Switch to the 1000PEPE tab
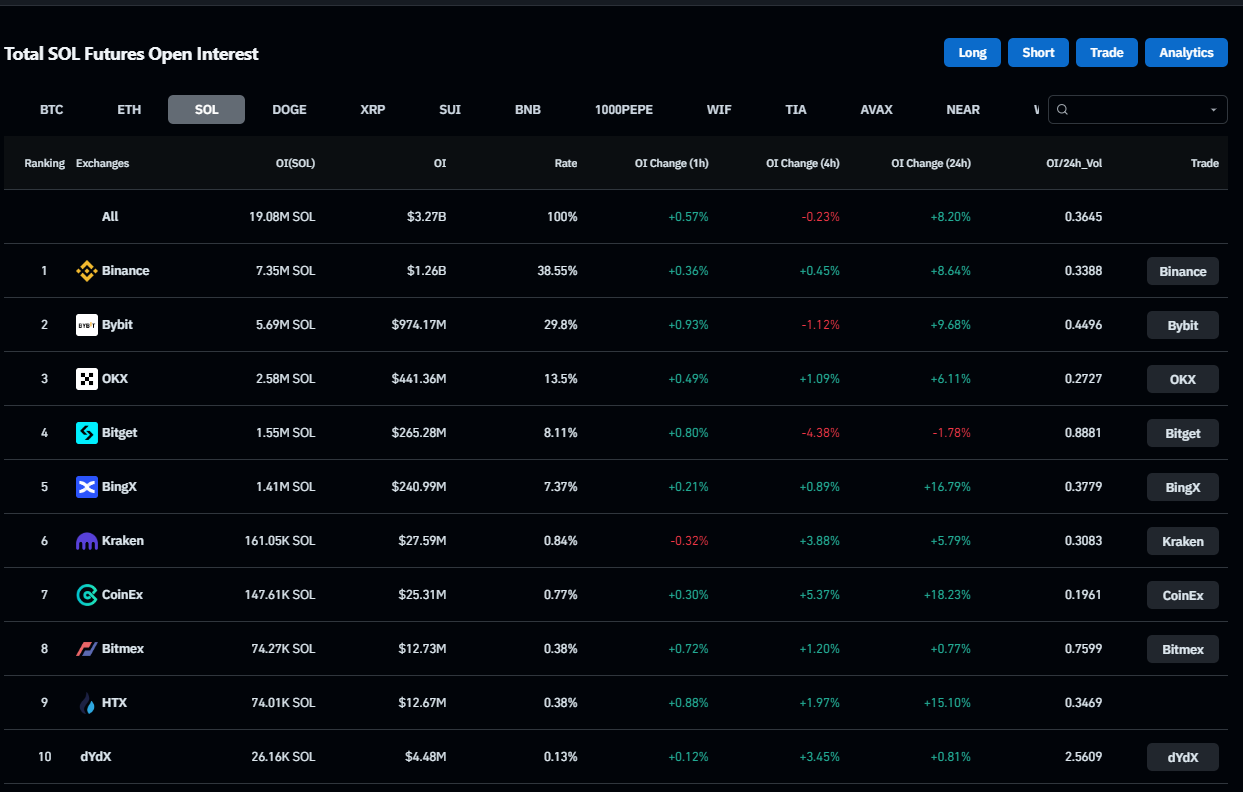The image size is (1243, 792). point(623,110)
